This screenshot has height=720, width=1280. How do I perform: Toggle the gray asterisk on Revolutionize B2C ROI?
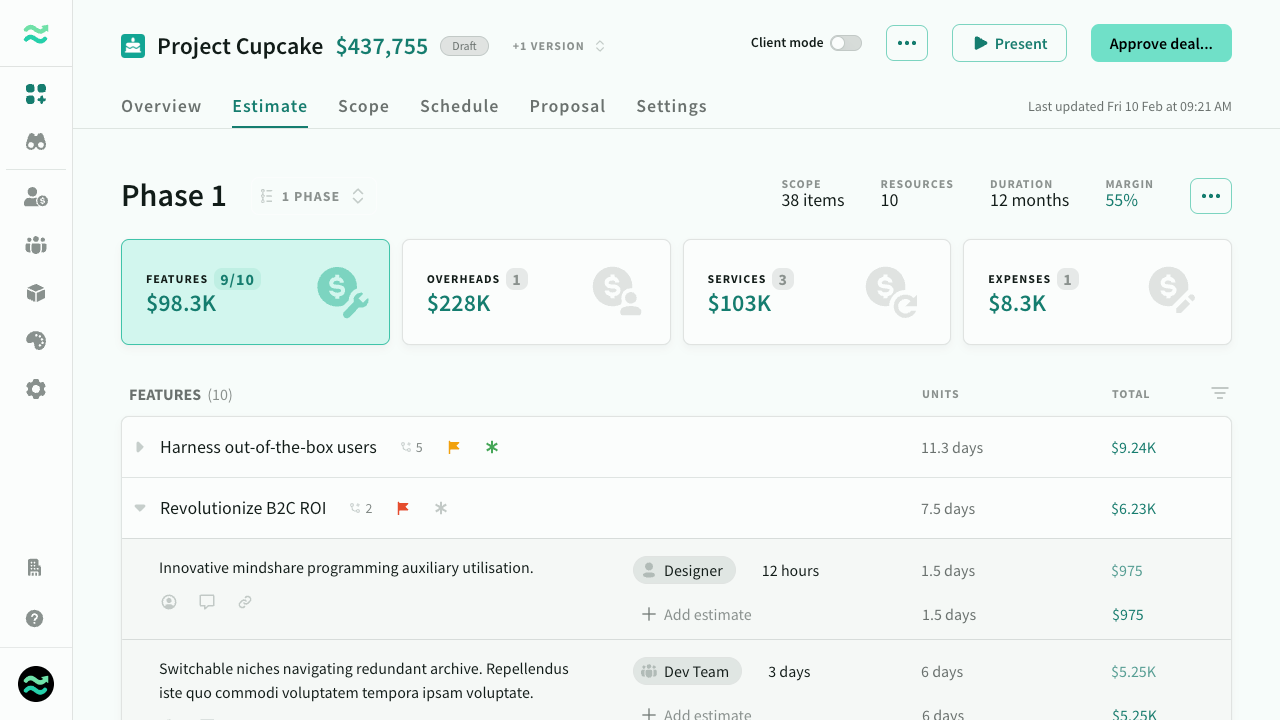pos(441,509)
